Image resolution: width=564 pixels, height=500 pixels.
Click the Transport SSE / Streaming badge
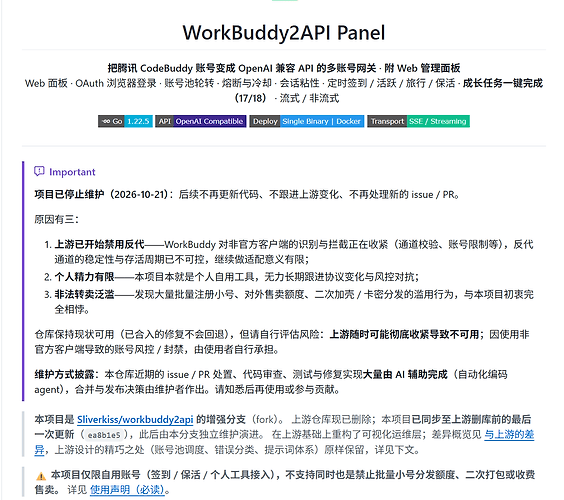coord(418,121)
